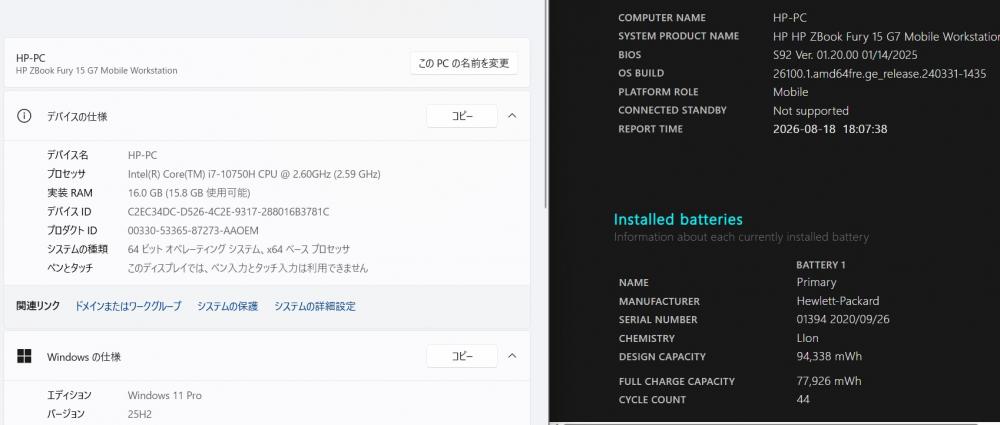Click the Windows の仕様 section heading
1000x425 pixels.
coord(84,357)
